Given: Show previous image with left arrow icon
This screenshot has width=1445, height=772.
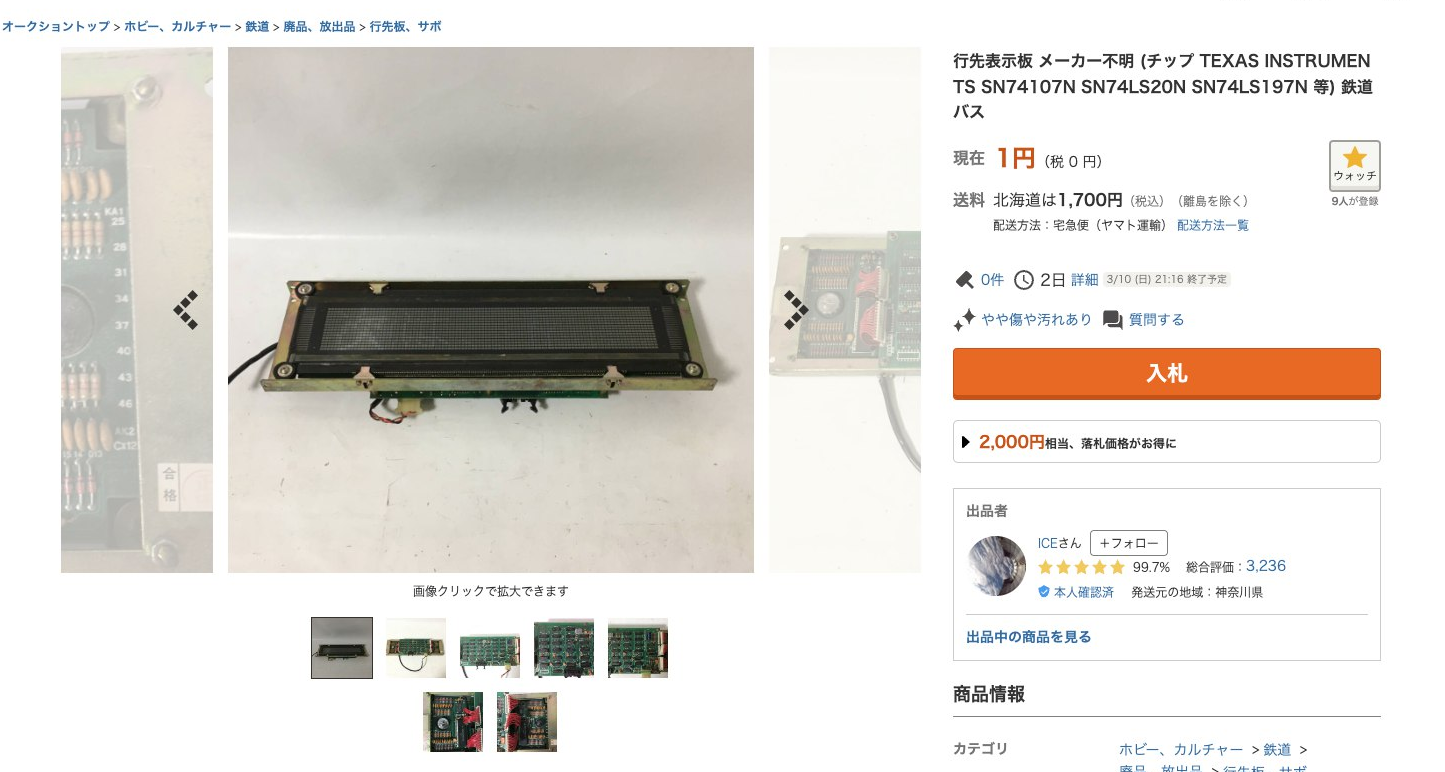Looking at the screenshot, I should coord(186,310).
